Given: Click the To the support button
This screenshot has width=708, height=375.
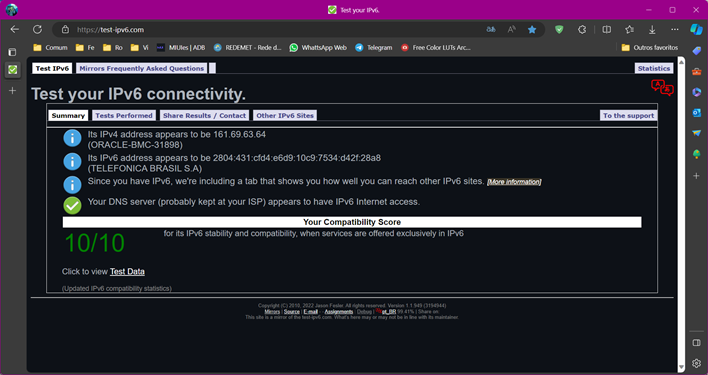Looking at the screenshot, I should click(629, 116).
